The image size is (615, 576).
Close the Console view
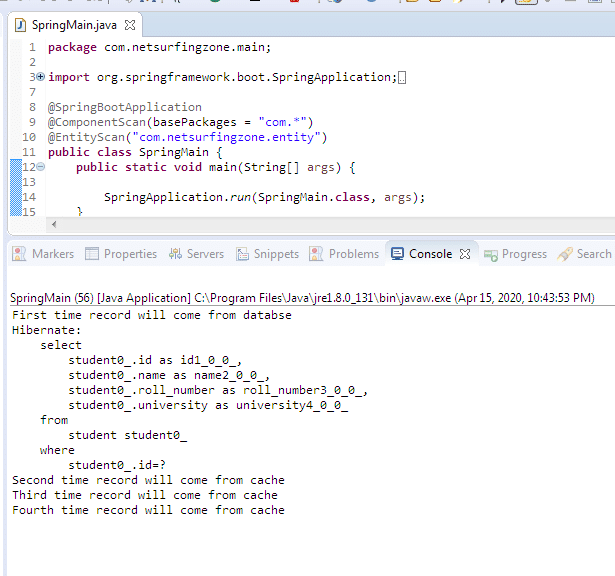465,254
